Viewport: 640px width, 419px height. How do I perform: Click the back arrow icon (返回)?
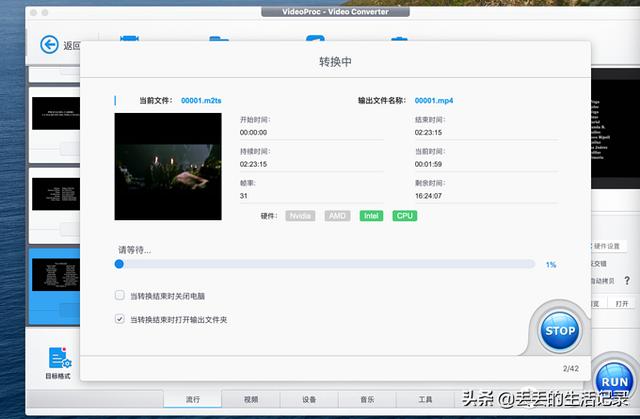click(49, 44)
